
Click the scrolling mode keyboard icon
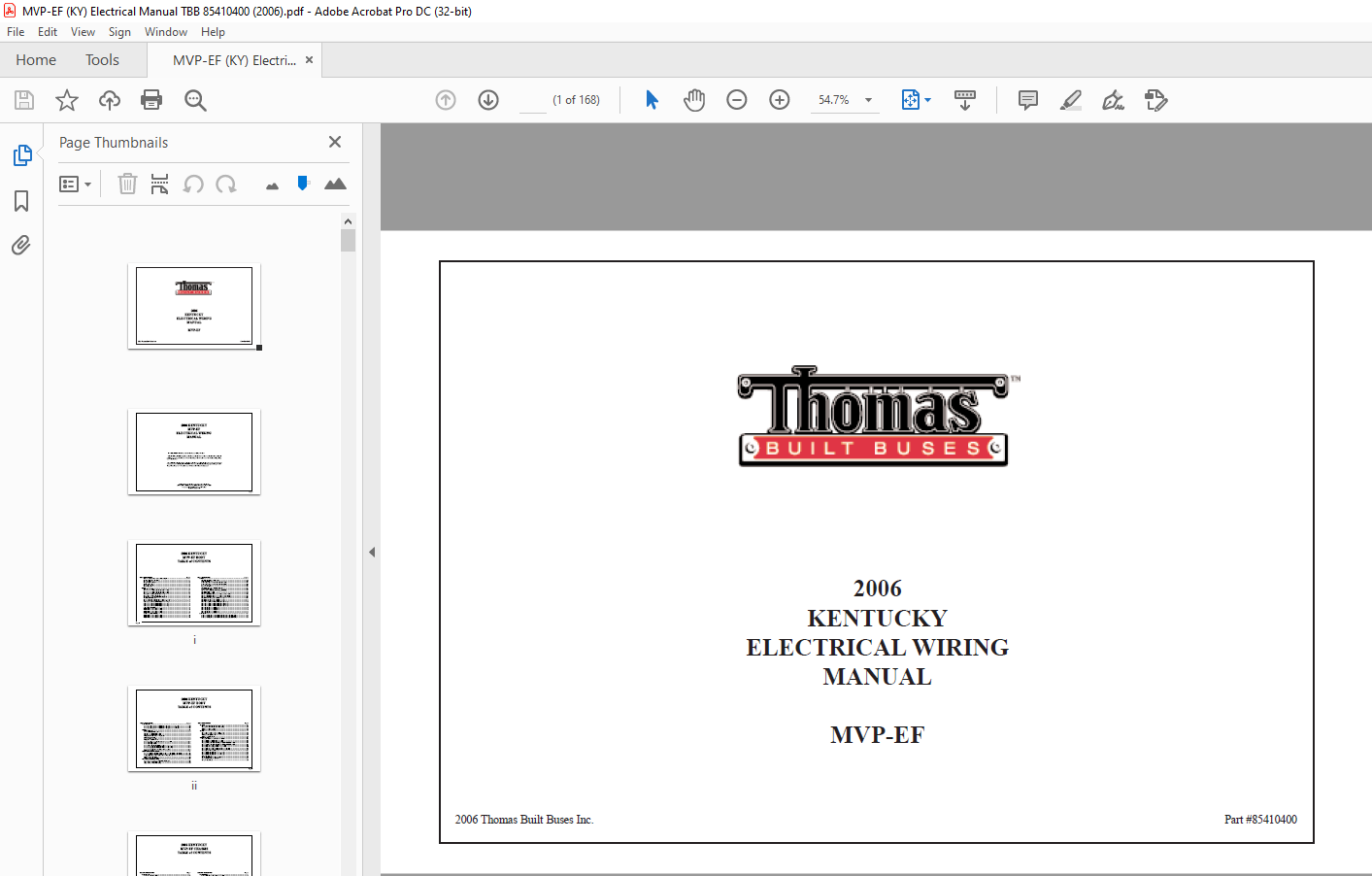965,100
